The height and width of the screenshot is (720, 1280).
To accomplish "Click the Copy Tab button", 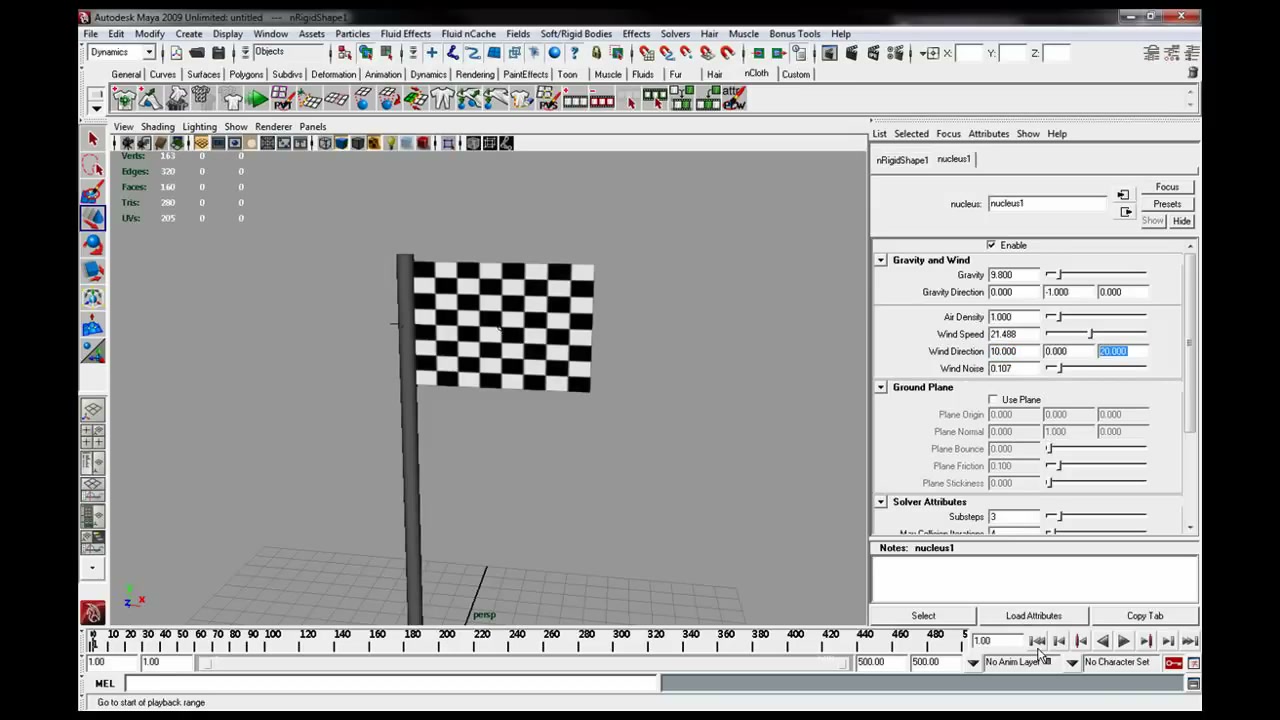I will tap(1144, 616).
